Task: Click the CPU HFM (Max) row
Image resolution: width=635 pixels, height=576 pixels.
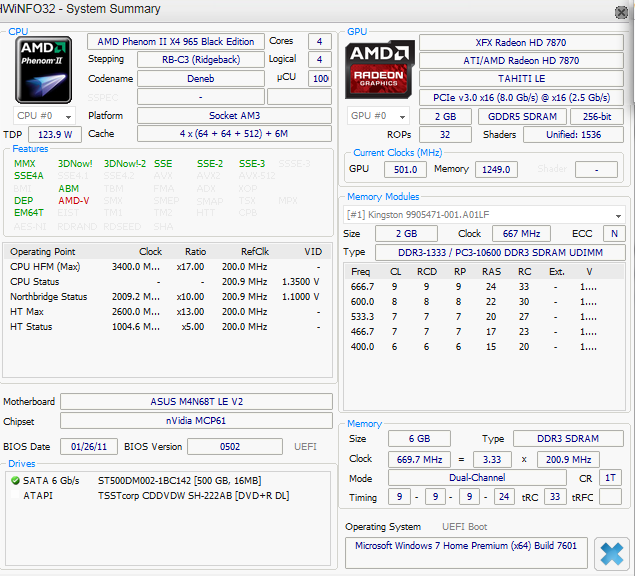Action: pos(167,267)
